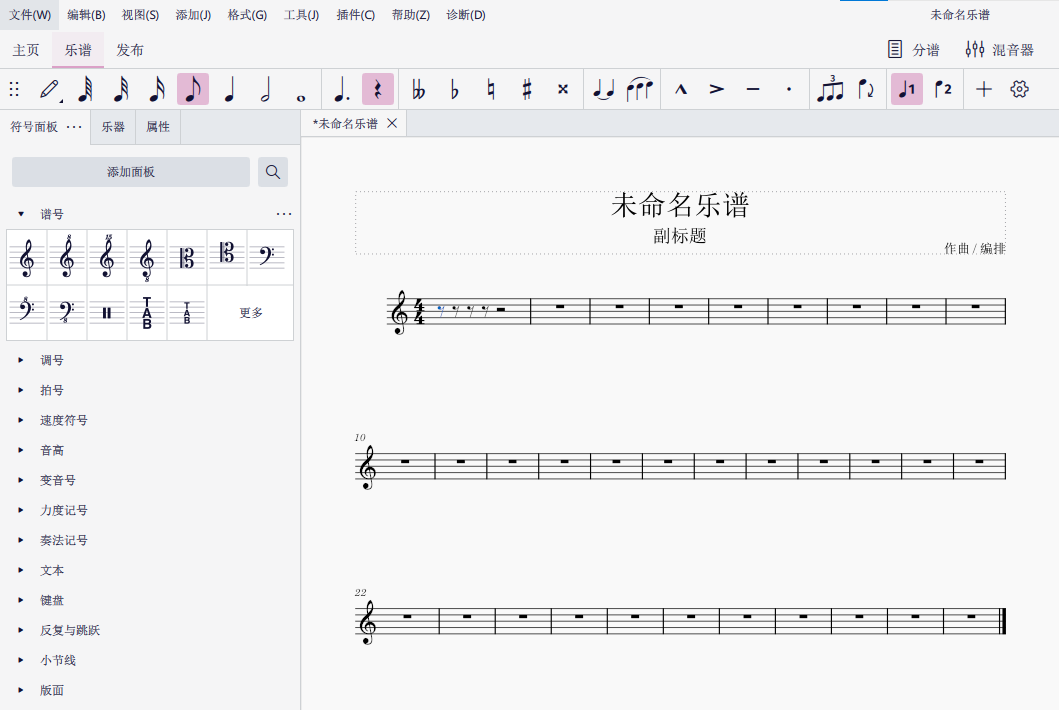Expand the 速度符号 palette section
Viewport: 1059px width, 710px height.
[x=63, y=420]
